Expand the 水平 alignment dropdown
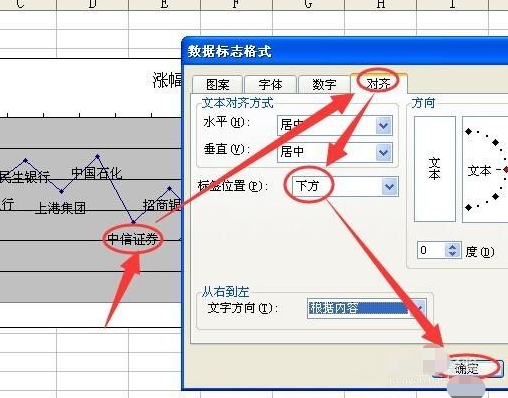This screenshot has width=508, height=398. (384, 126)
